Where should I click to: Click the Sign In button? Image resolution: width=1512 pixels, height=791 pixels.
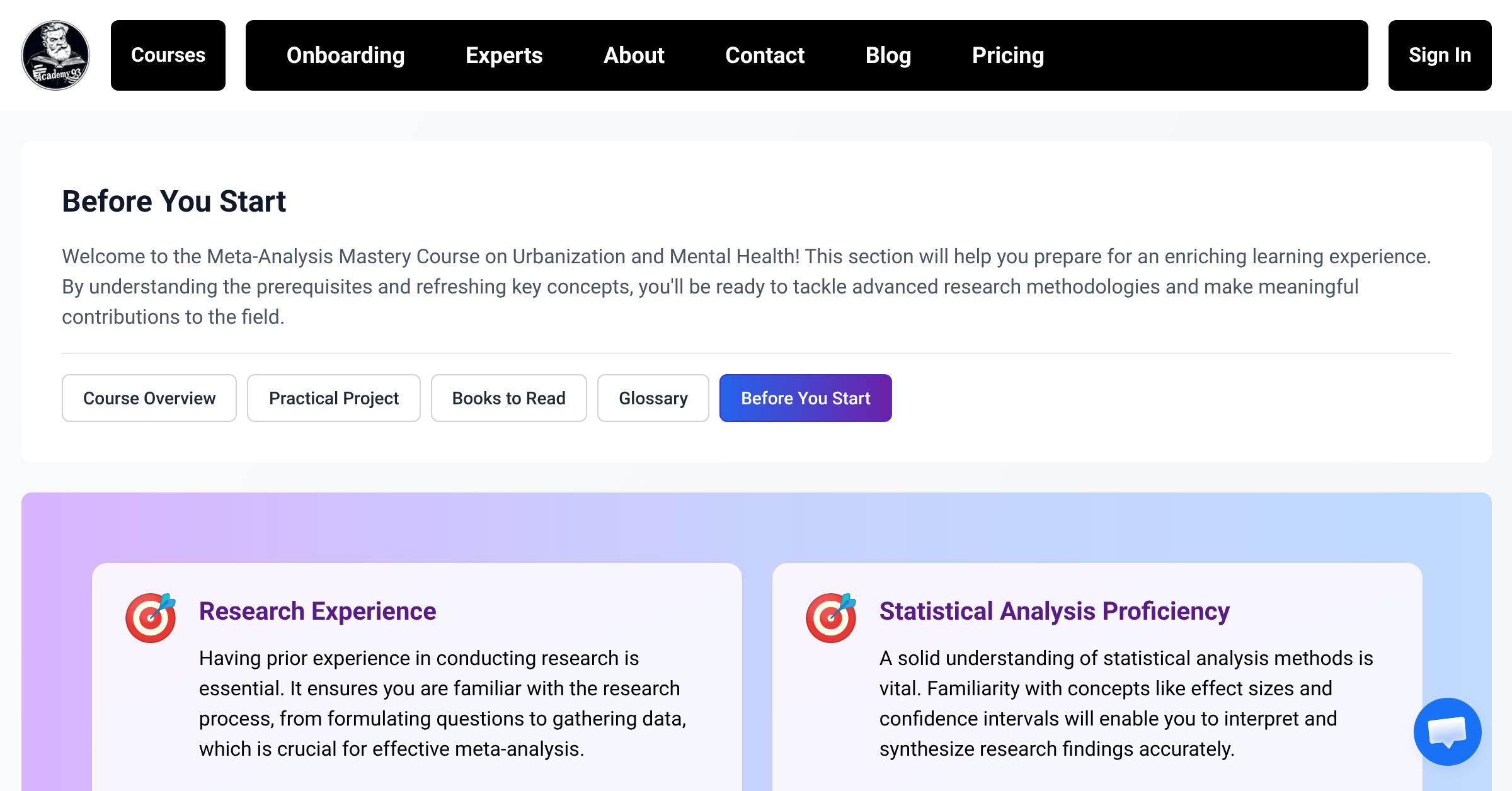(x=1440, y=55)
